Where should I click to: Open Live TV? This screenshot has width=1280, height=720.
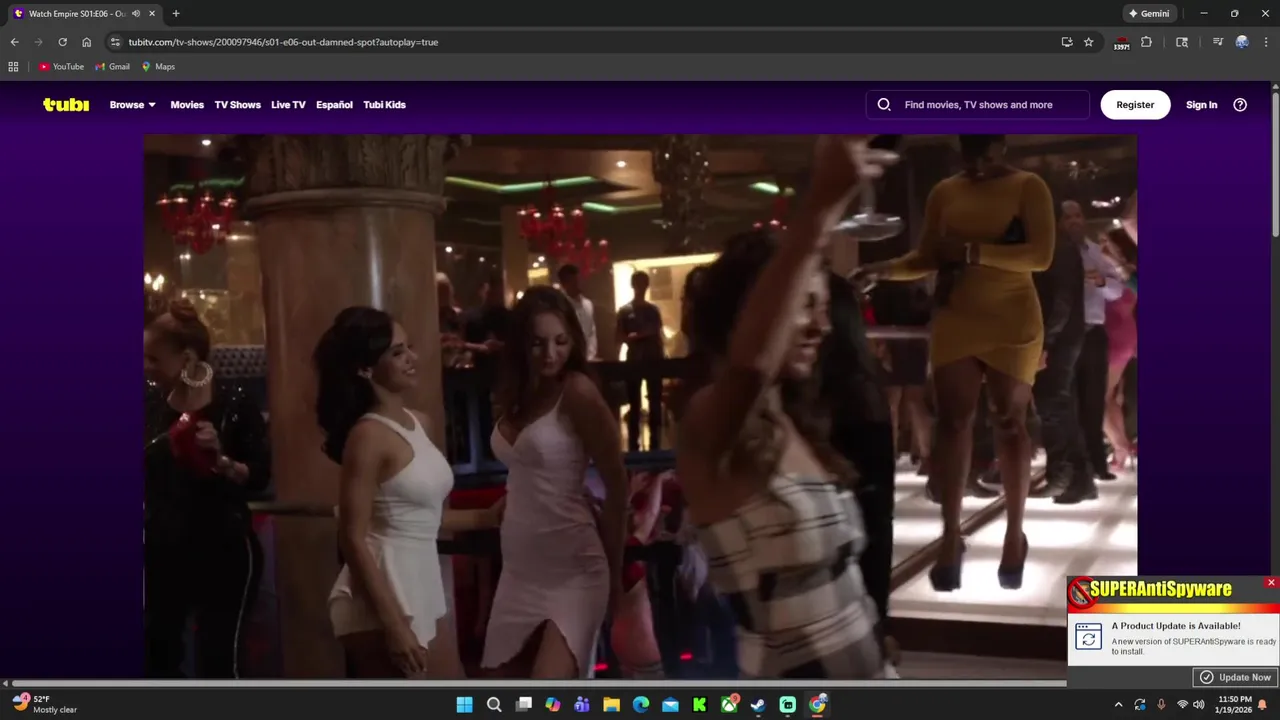point(288,104)
